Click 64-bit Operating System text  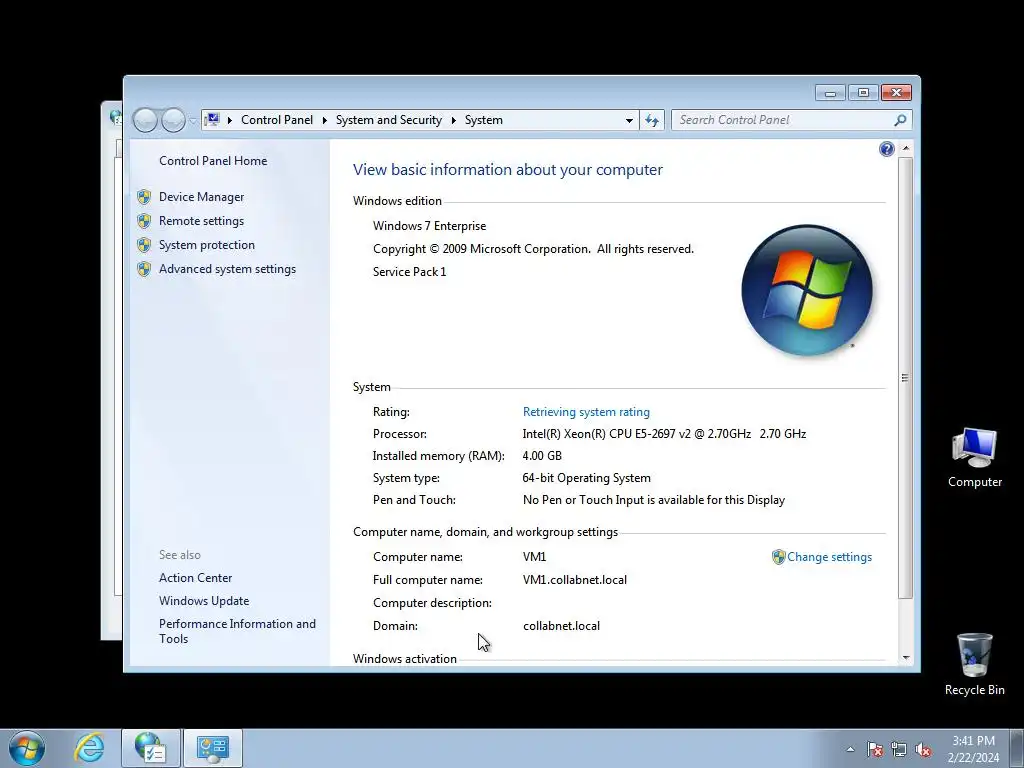[586, 478]
